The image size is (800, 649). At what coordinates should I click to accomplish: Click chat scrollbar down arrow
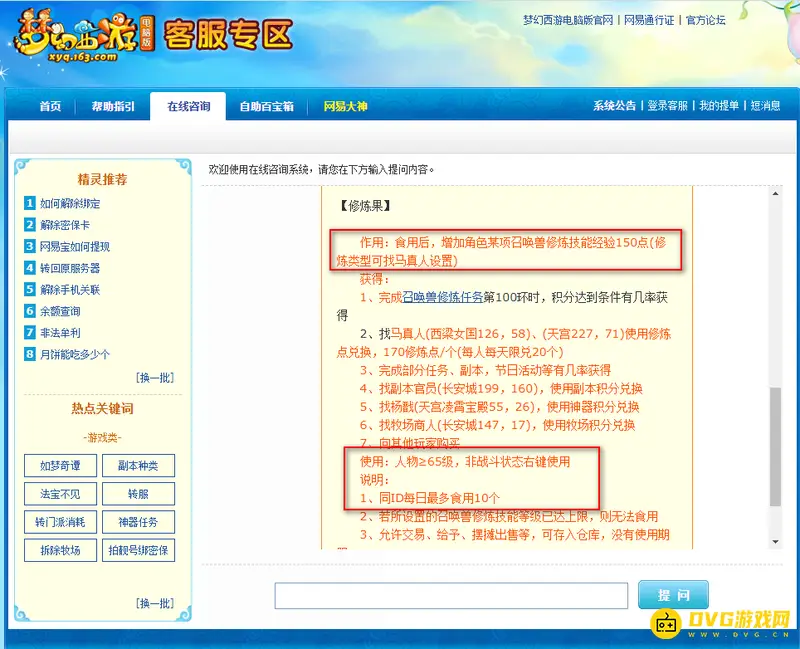click(x=775, y=542)
